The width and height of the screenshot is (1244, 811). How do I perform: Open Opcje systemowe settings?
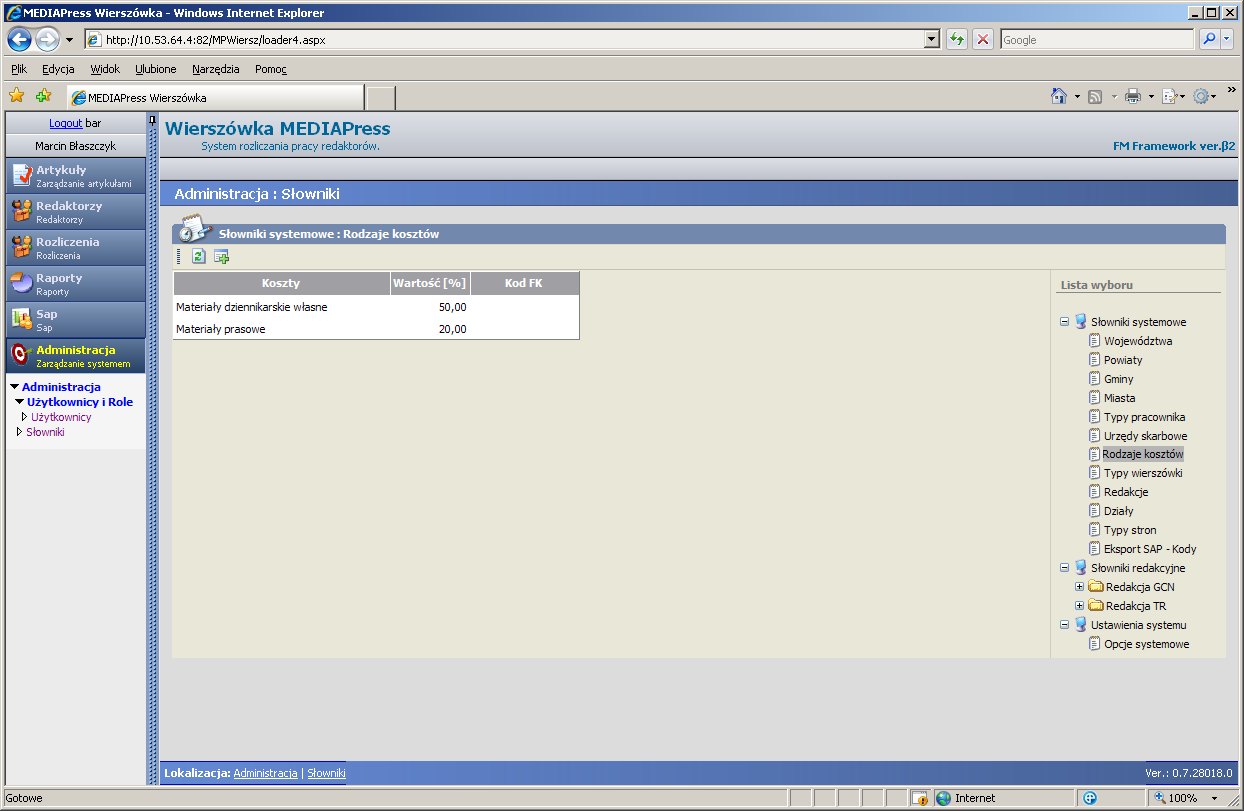click(1147, 644)
